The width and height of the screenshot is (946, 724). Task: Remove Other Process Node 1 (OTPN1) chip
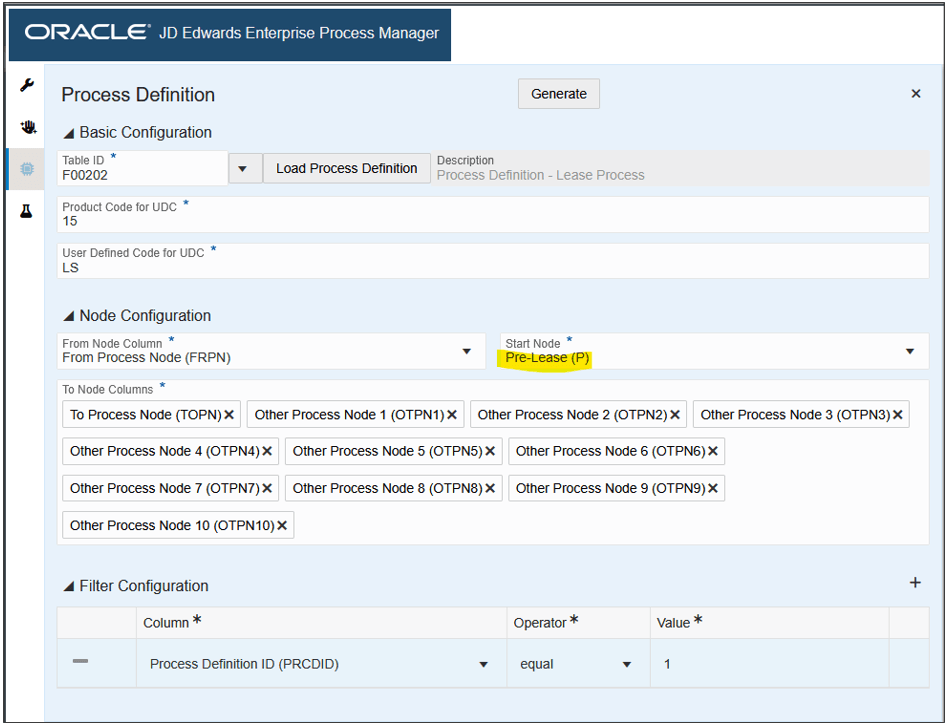(452, 414)
